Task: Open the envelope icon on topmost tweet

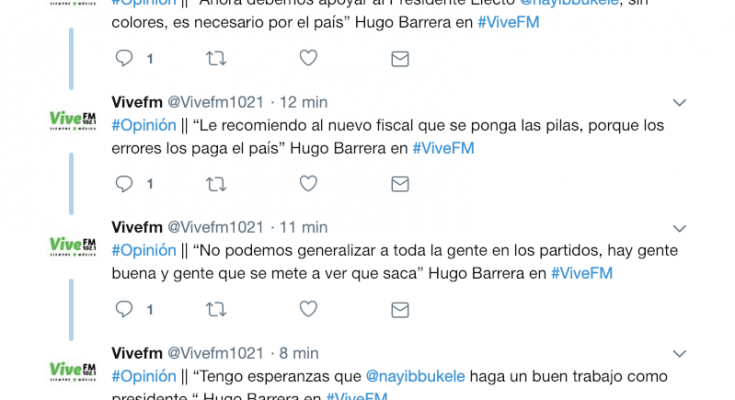Action: tap(400, 59)
